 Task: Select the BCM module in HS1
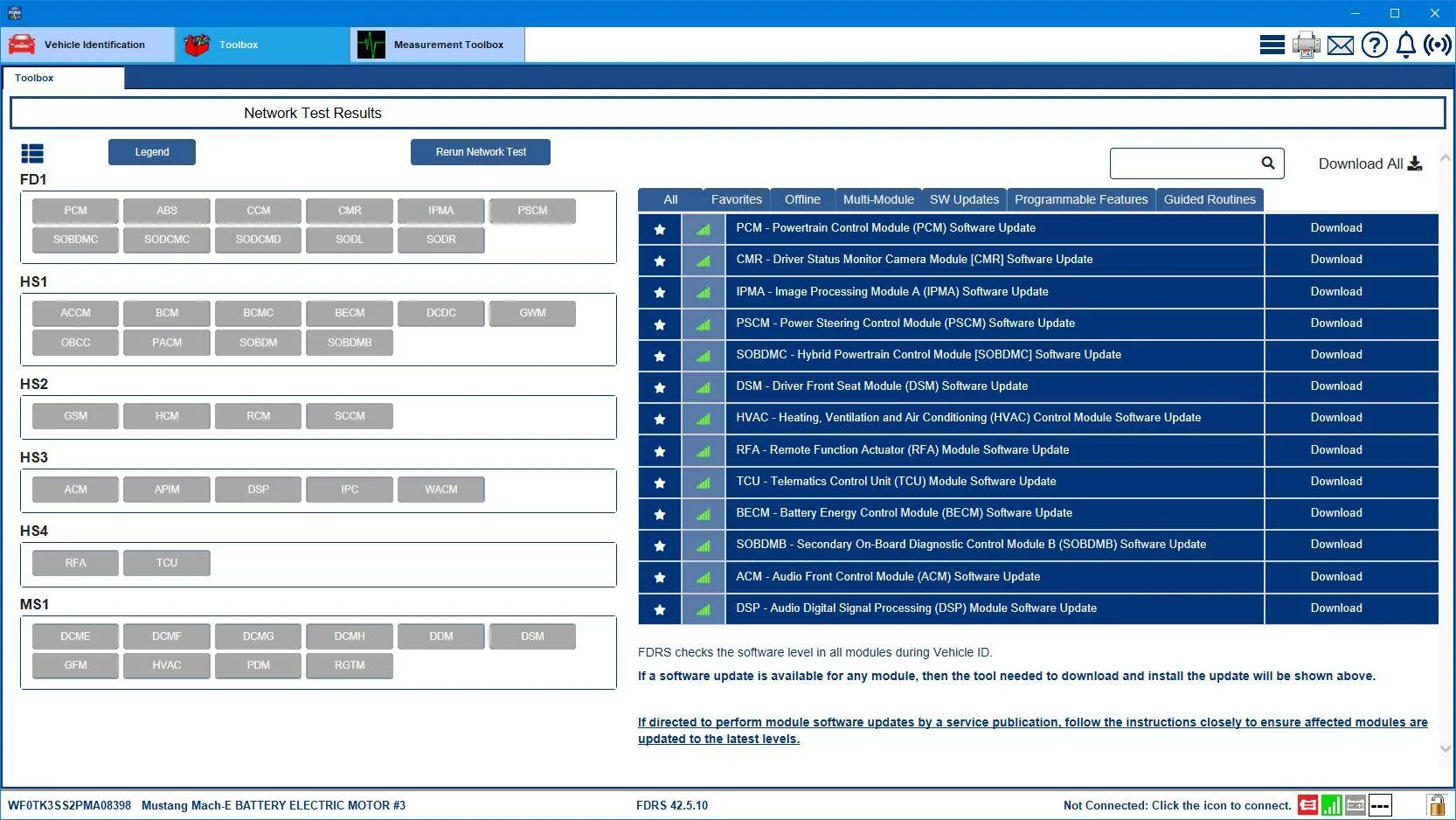167,313
